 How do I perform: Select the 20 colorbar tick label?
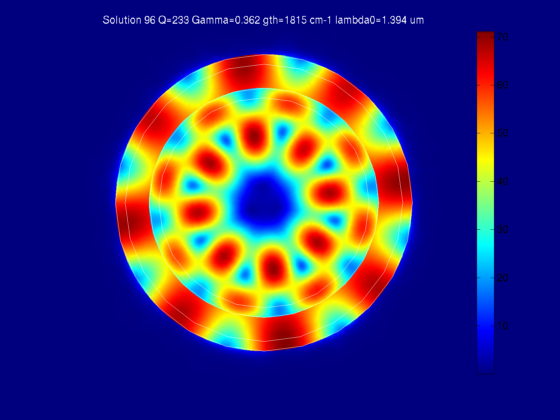tap(502, 278)
